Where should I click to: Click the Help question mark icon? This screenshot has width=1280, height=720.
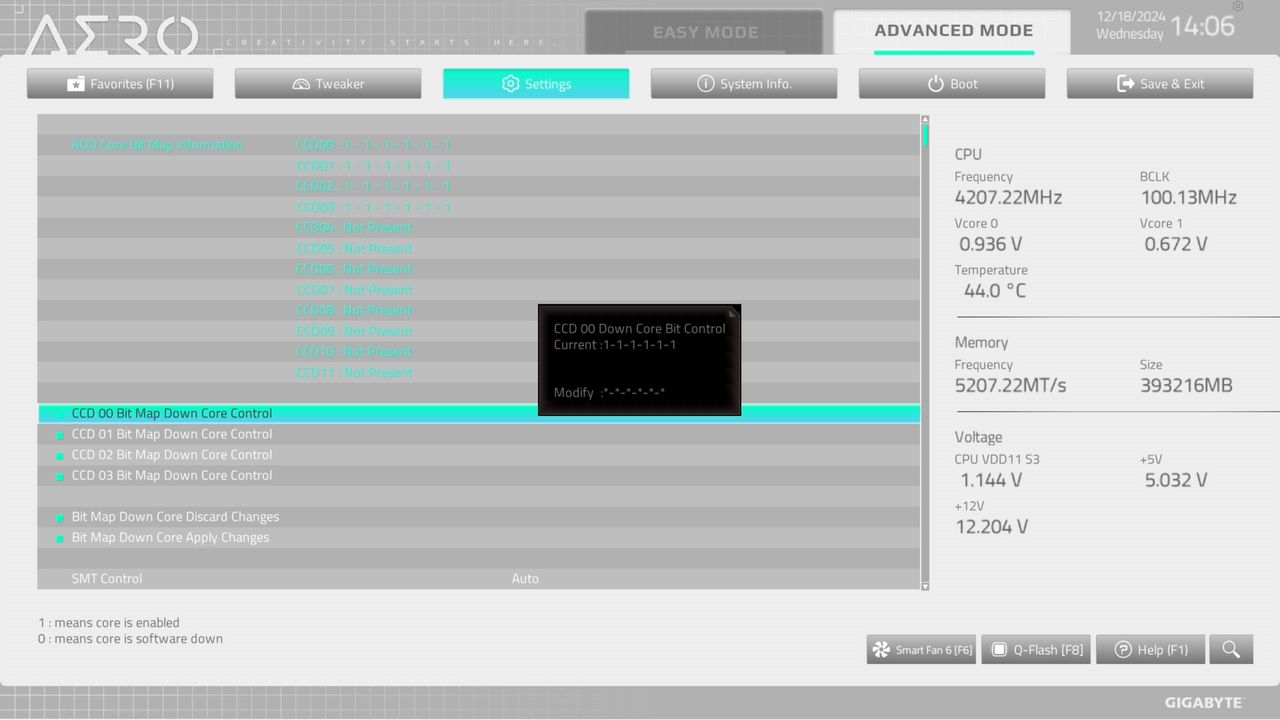tap(1123, 650)
